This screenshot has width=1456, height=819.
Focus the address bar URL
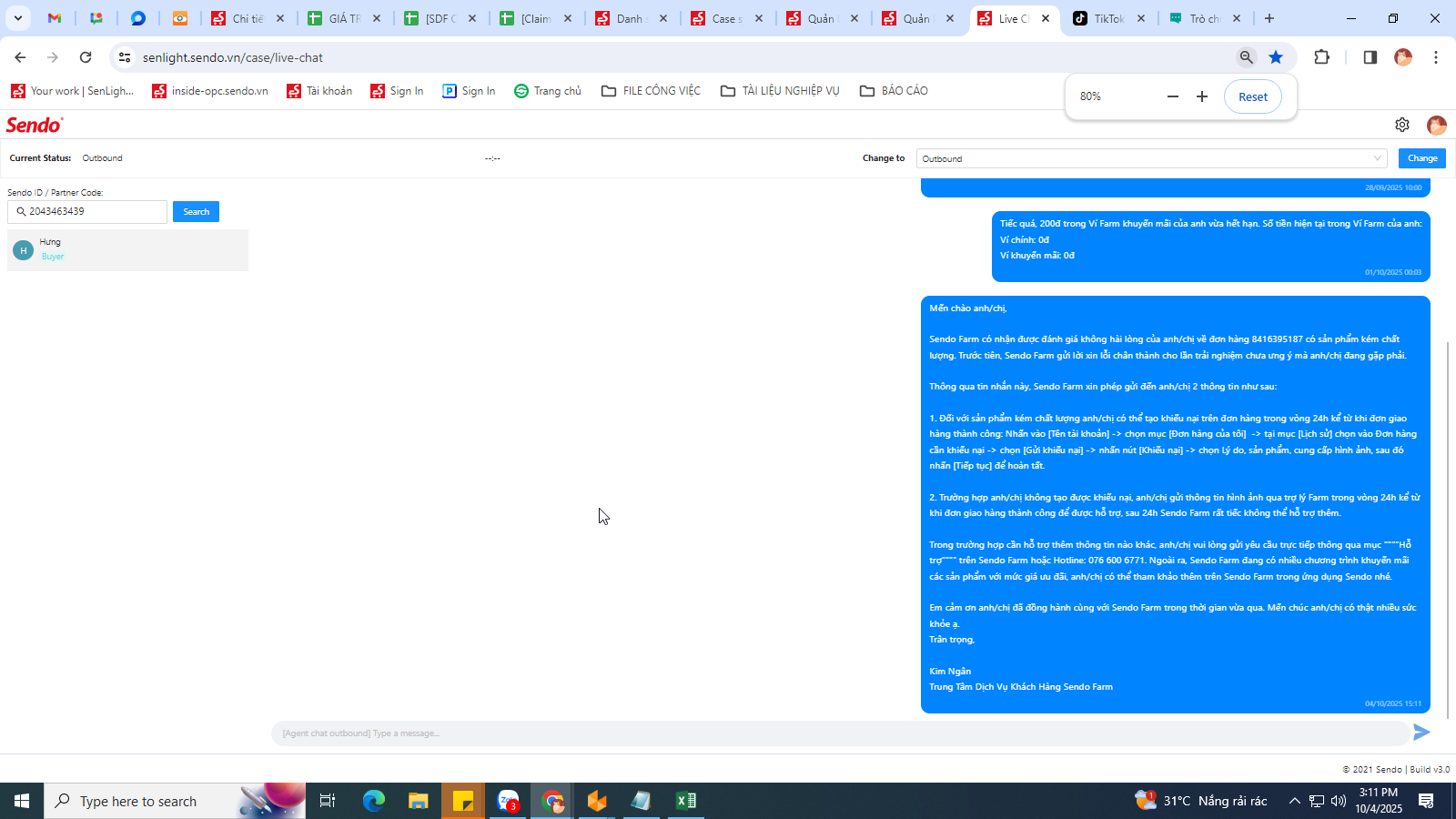[233, 57]
